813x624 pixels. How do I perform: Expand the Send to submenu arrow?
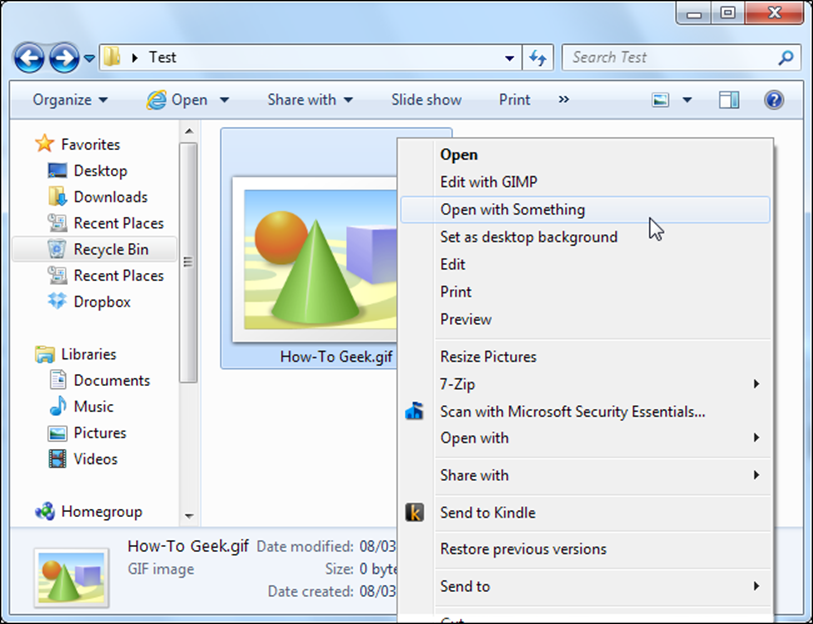pyautogui.click(x=757, y=587)
